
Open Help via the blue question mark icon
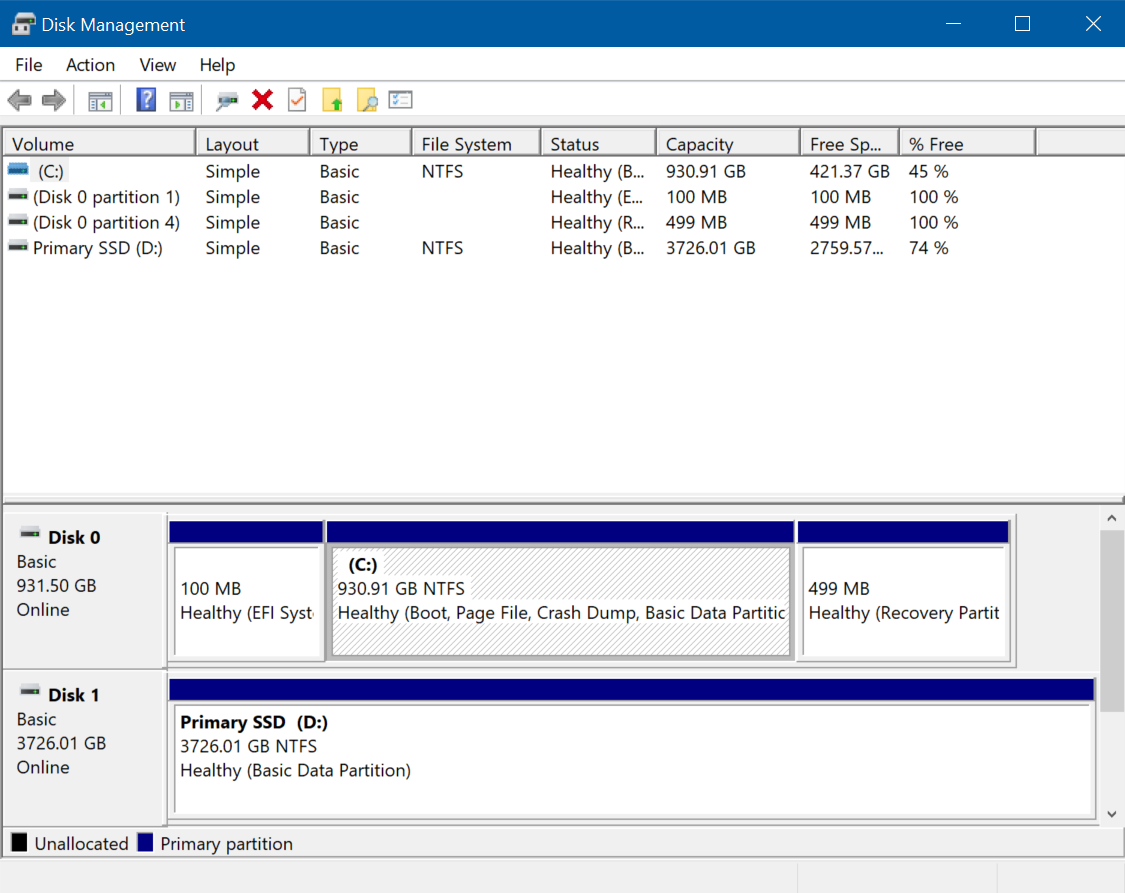[146, 100]
